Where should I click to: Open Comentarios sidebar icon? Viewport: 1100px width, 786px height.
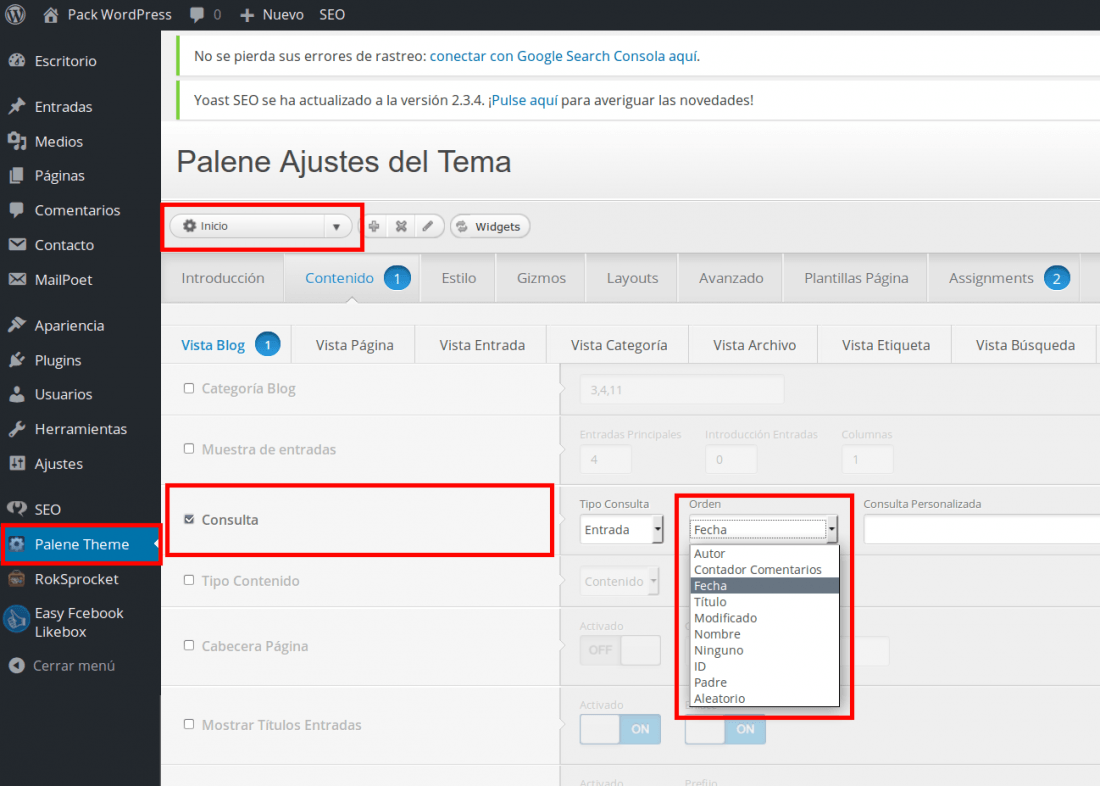[17, 210]
